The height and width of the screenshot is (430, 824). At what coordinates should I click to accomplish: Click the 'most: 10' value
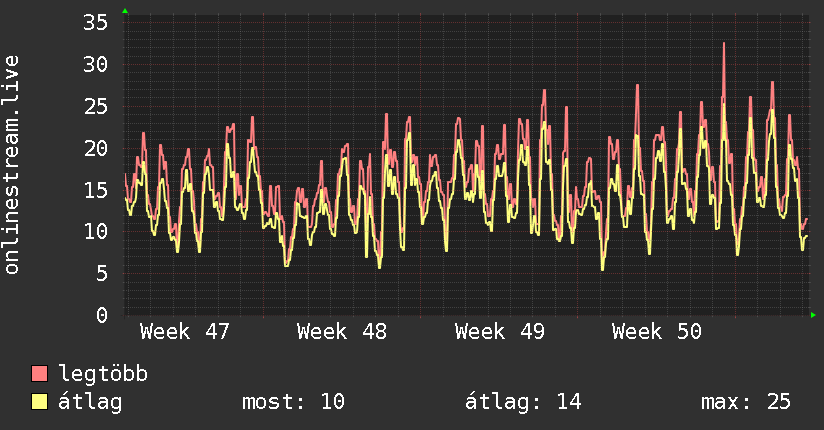coord(293,402)
